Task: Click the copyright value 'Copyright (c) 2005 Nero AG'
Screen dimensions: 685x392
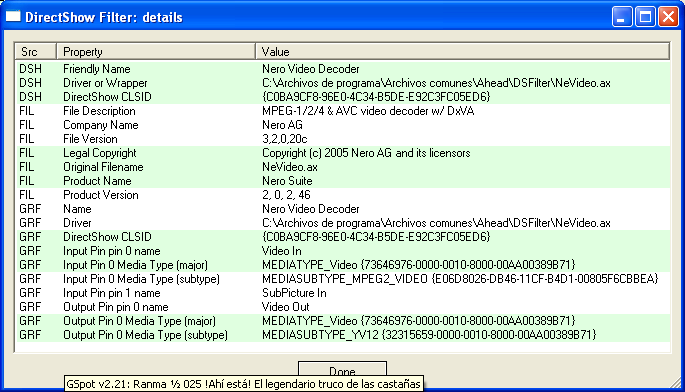Action: (x=327, y=153)
